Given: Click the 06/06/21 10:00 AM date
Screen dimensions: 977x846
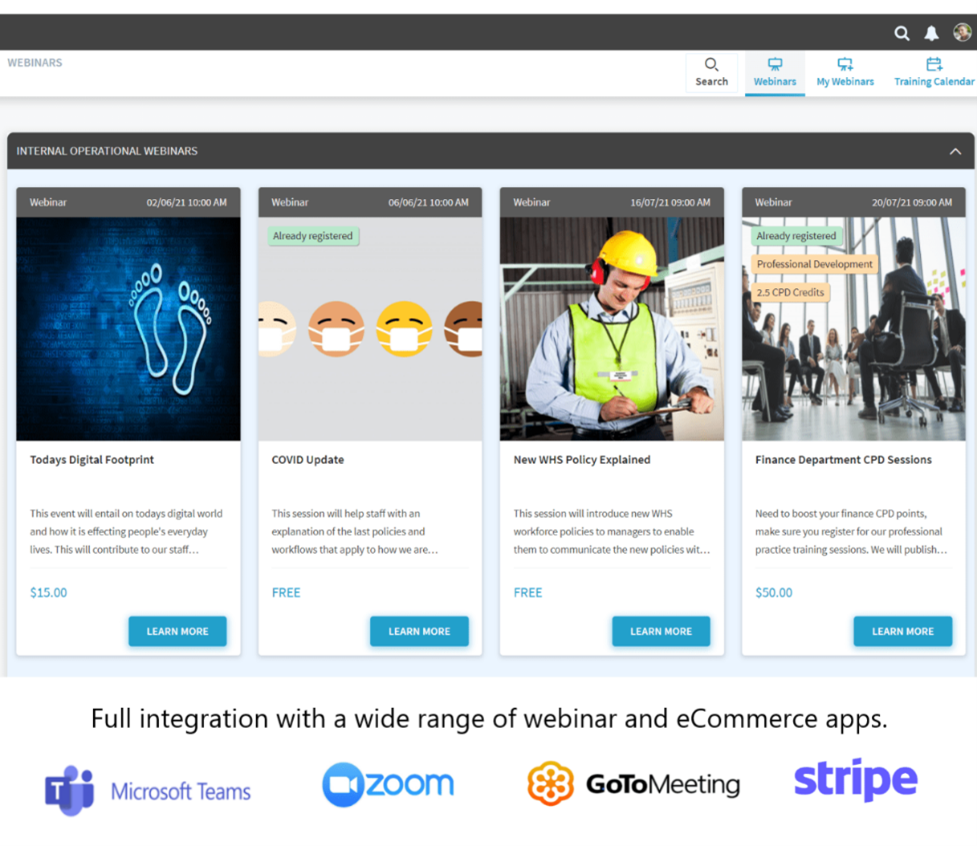Looking at the screenshot, I should point(428,202).
